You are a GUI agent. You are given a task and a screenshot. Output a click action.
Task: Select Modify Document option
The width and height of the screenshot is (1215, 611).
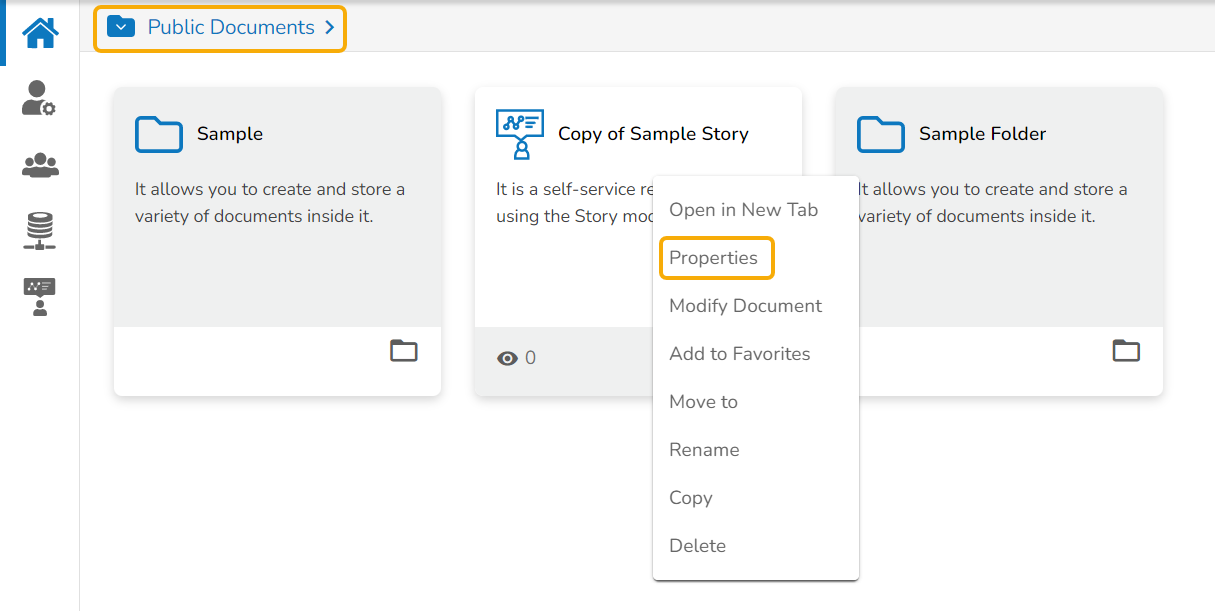coord(745,306)
